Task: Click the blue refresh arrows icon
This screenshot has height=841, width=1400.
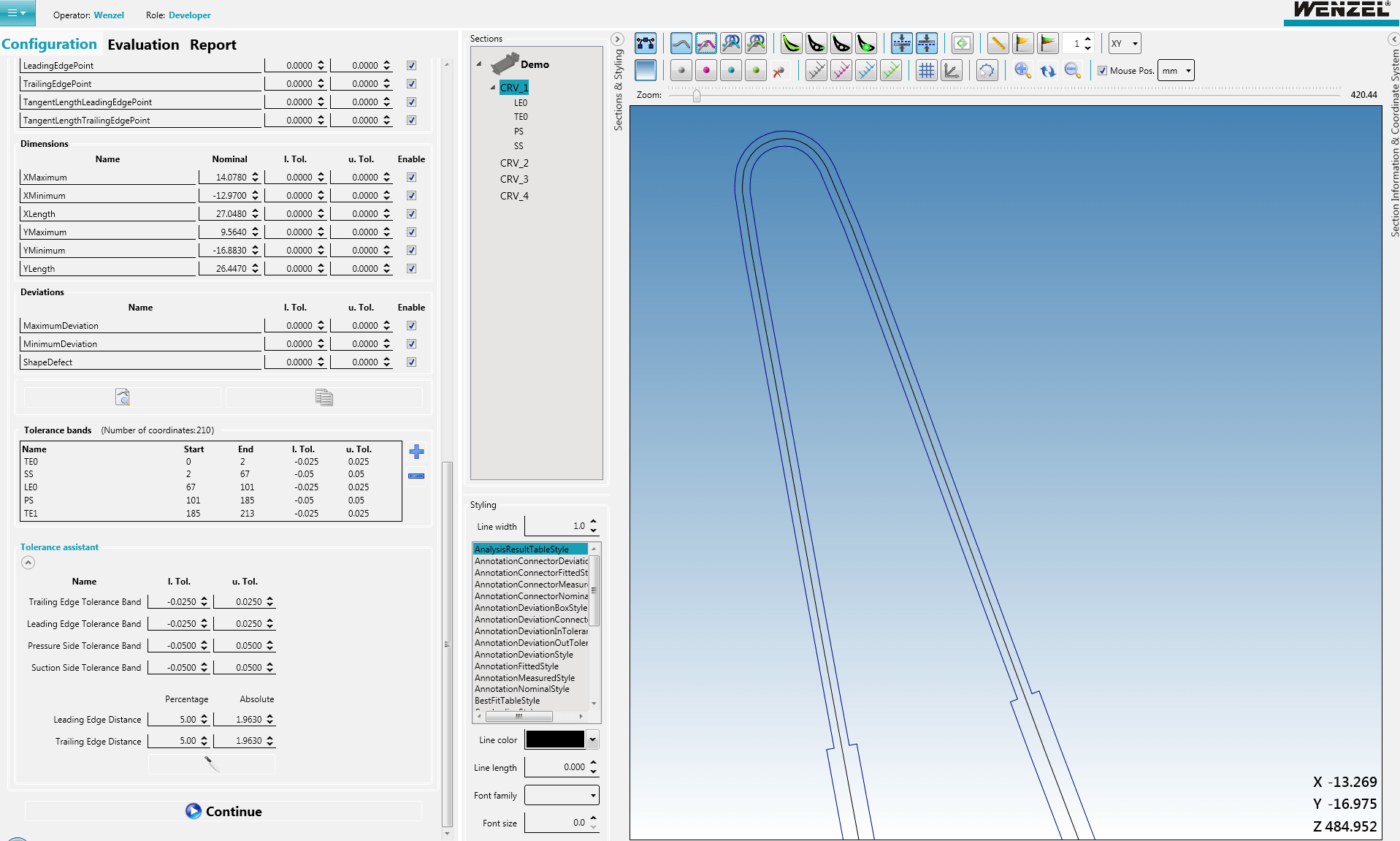Action: (x=1047, y=71)
